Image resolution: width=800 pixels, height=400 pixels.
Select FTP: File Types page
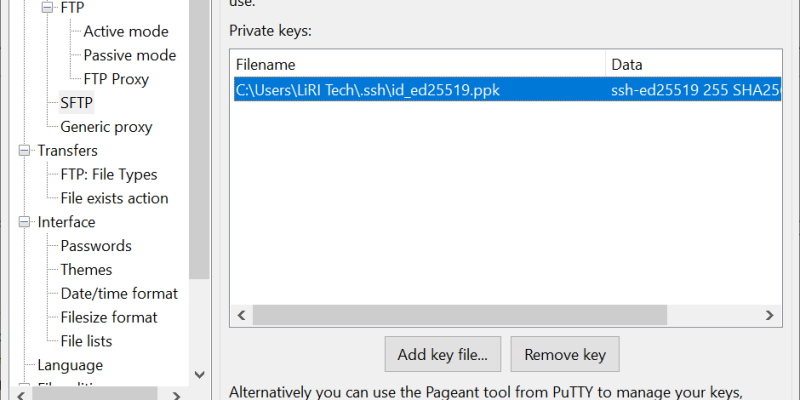108,174
